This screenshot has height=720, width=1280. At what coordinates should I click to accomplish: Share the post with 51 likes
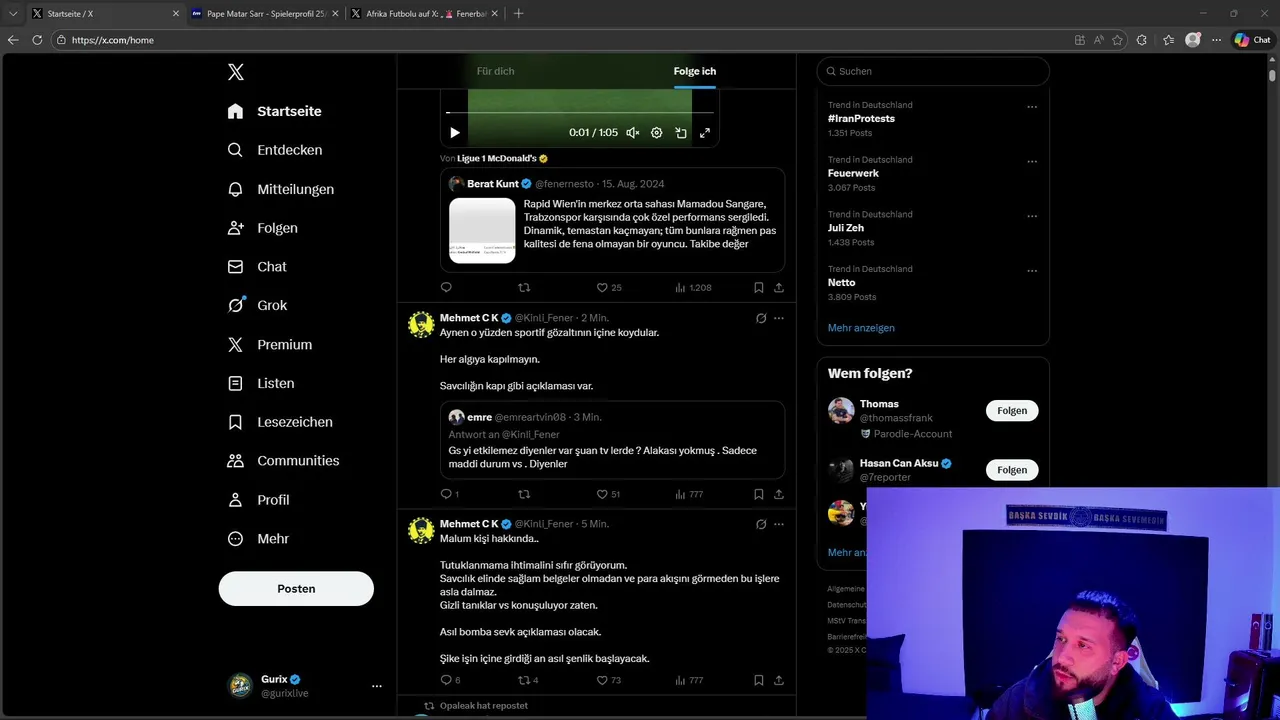[x=779, y=494]
